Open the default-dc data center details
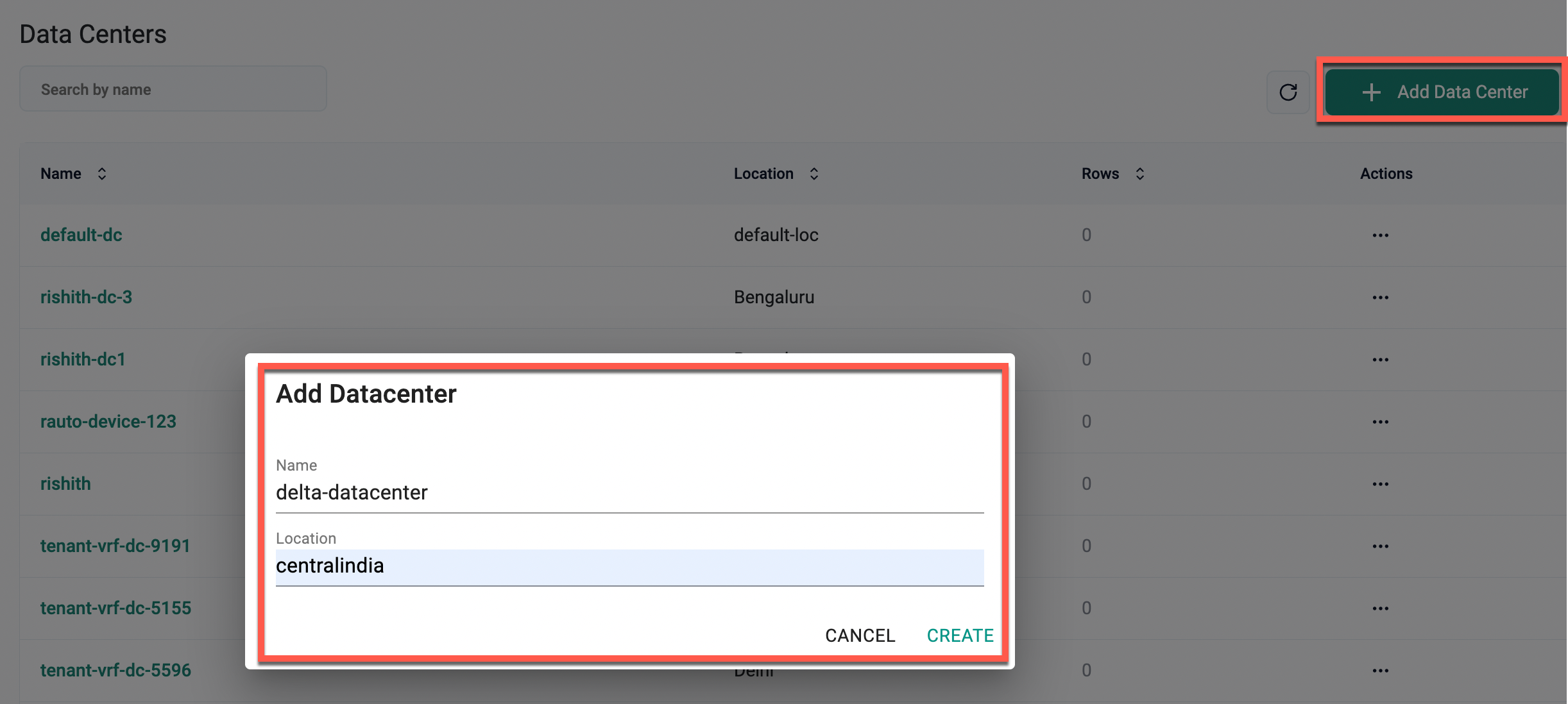Viewport: 1568px width, 704px height. click(x=81, y=235)
